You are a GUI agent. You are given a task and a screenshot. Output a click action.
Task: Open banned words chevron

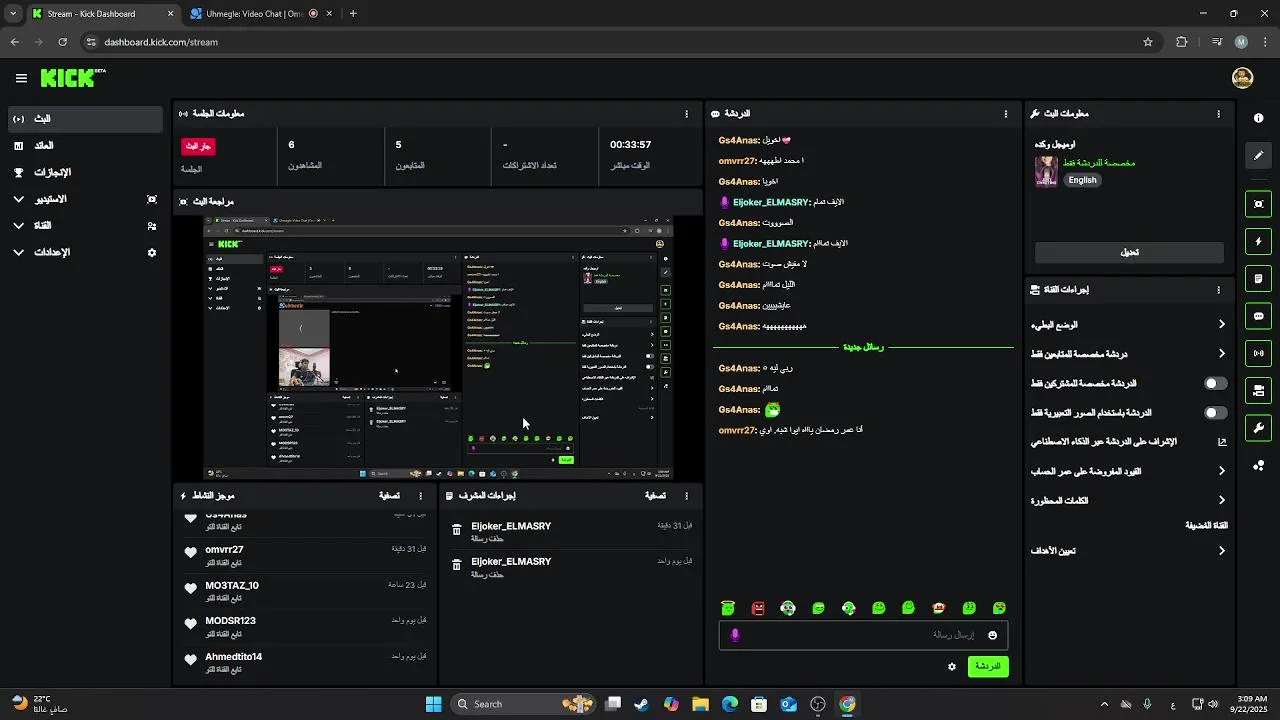pos(1221,500)
